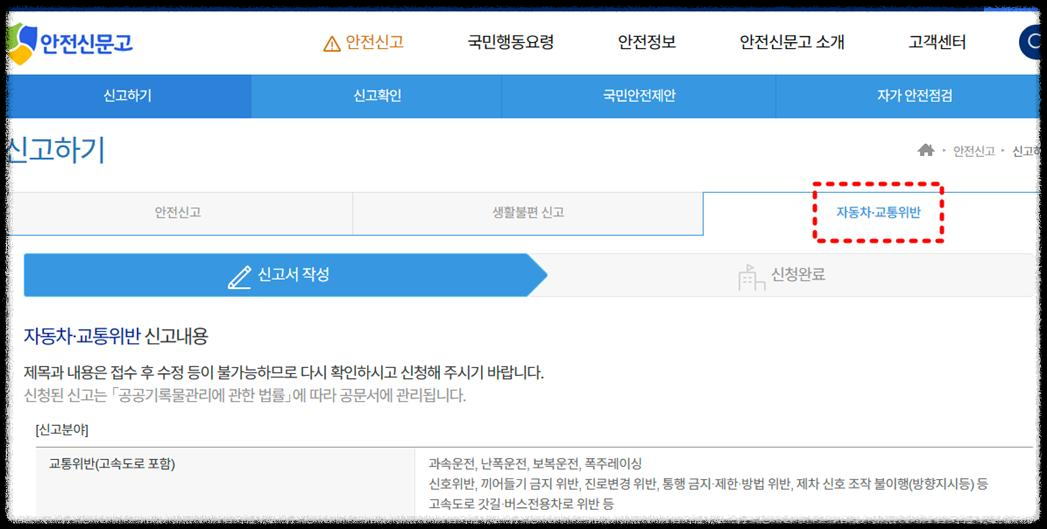The height and width of the screenshot is (529, 1047).
Task: Click the home icon in the breadcrumb
Action: click(925, 150)
